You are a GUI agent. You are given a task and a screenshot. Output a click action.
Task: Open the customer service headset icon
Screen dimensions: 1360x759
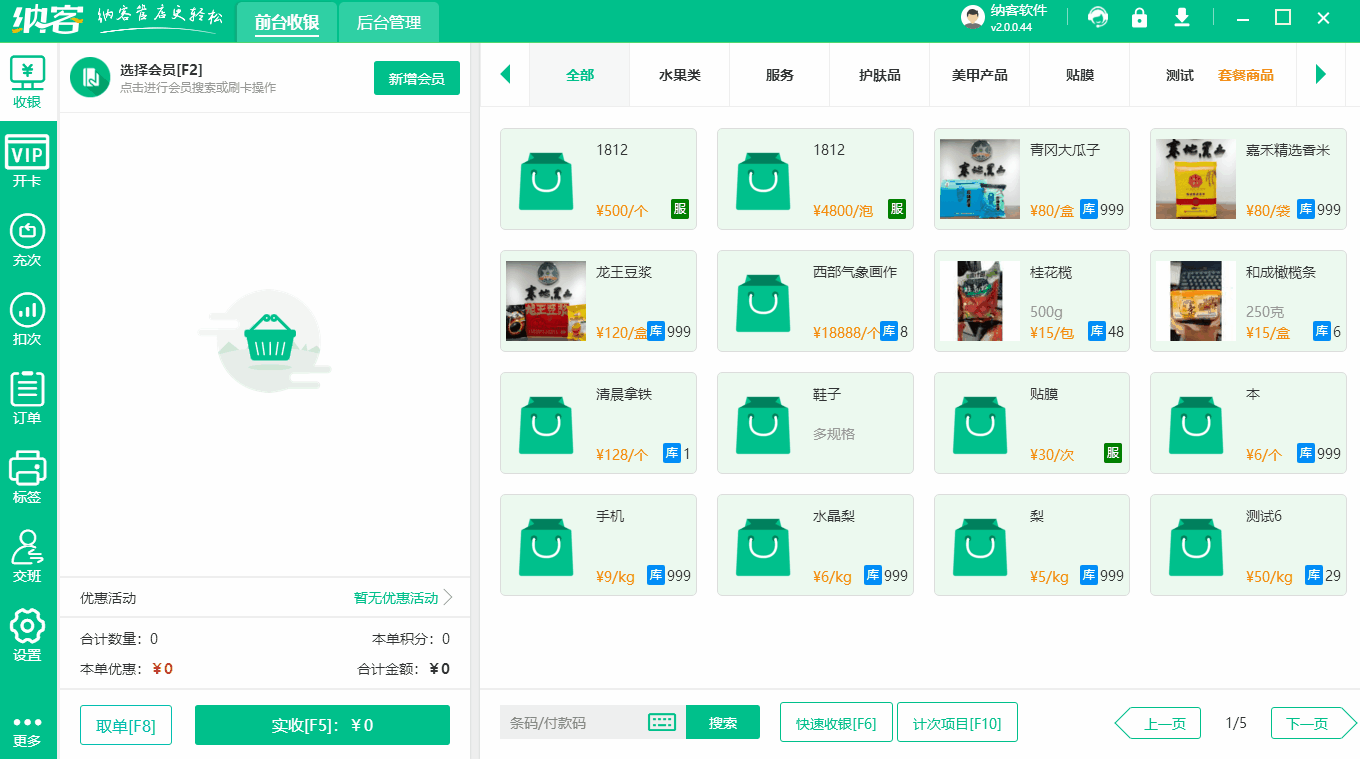1097,18
